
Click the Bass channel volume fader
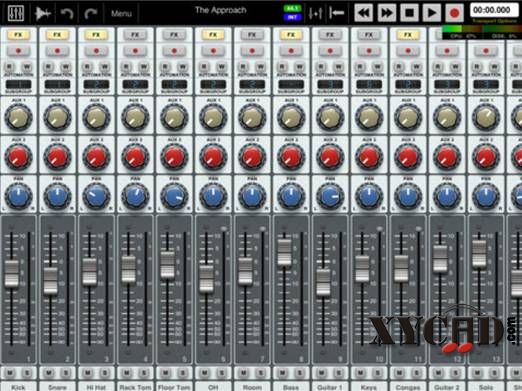tap(284, 253)
